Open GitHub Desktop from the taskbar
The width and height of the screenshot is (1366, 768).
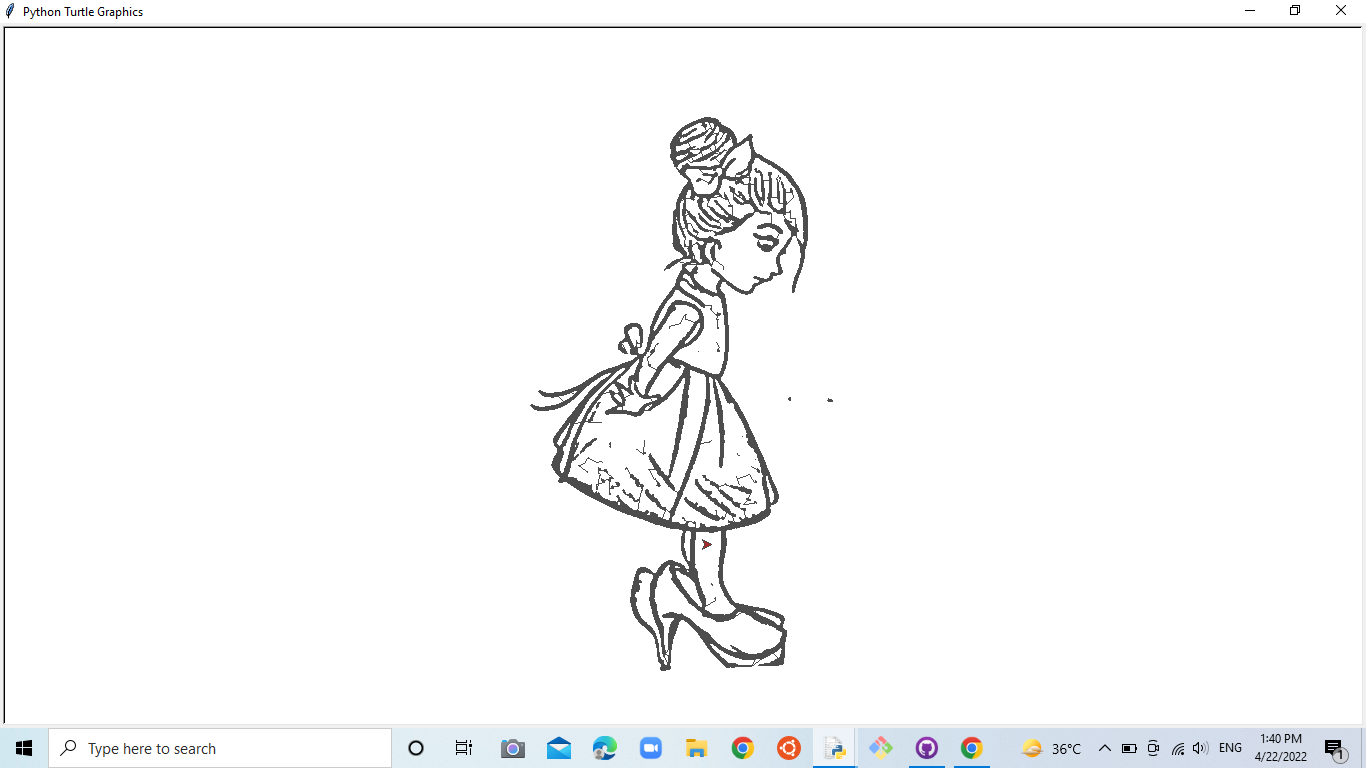tap(927, 748)
